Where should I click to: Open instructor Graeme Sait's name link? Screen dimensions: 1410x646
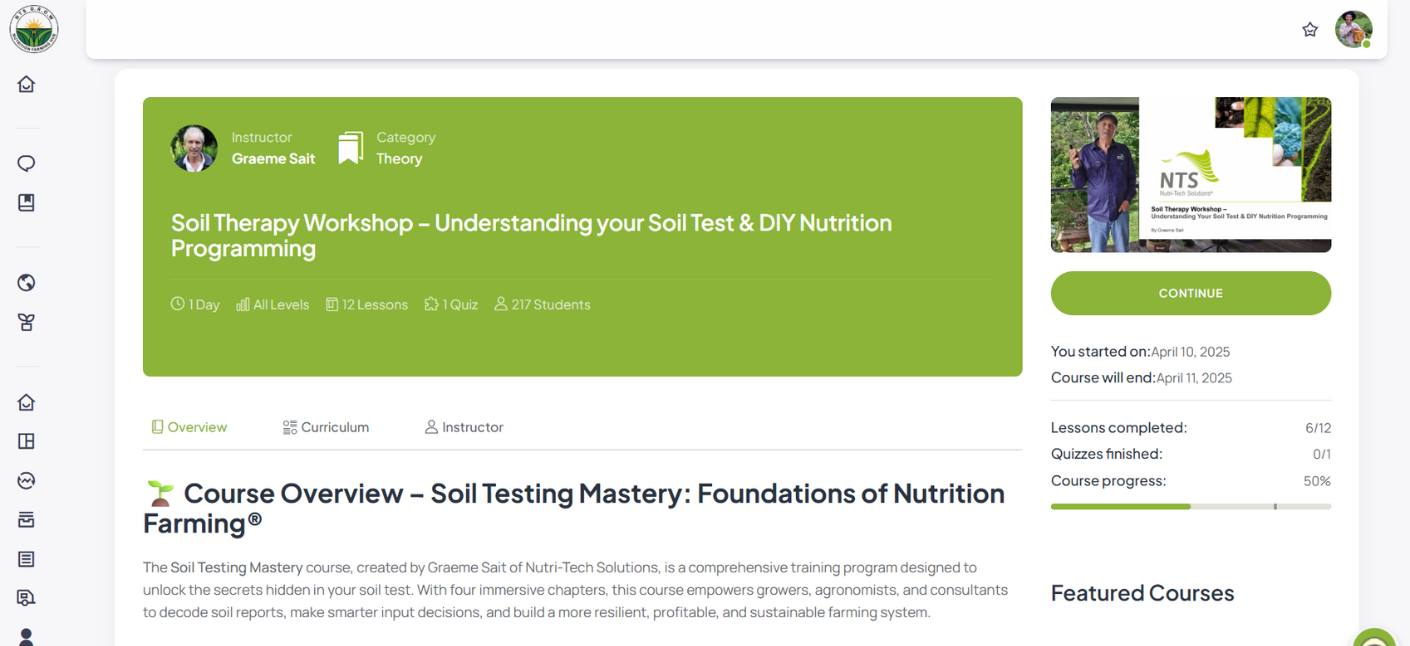[x=273, y=158]
